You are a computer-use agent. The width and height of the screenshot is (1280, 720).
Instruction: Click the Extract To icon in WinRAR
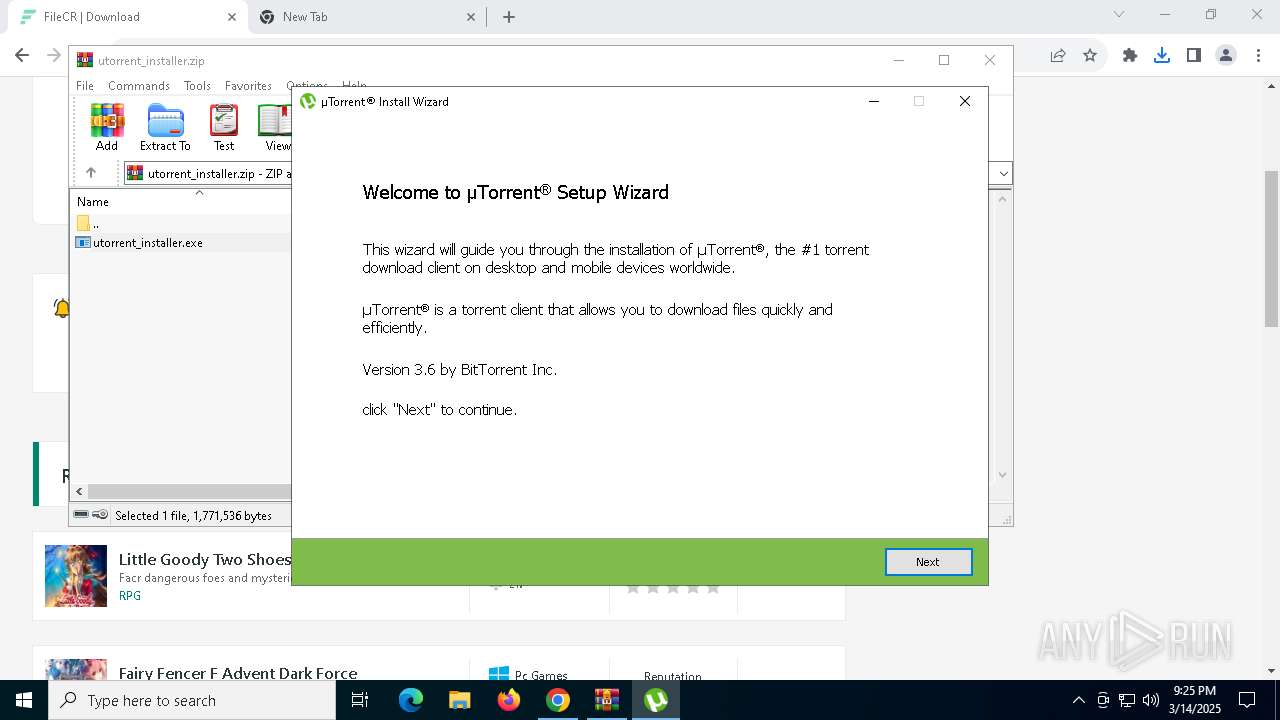point(165,128)
